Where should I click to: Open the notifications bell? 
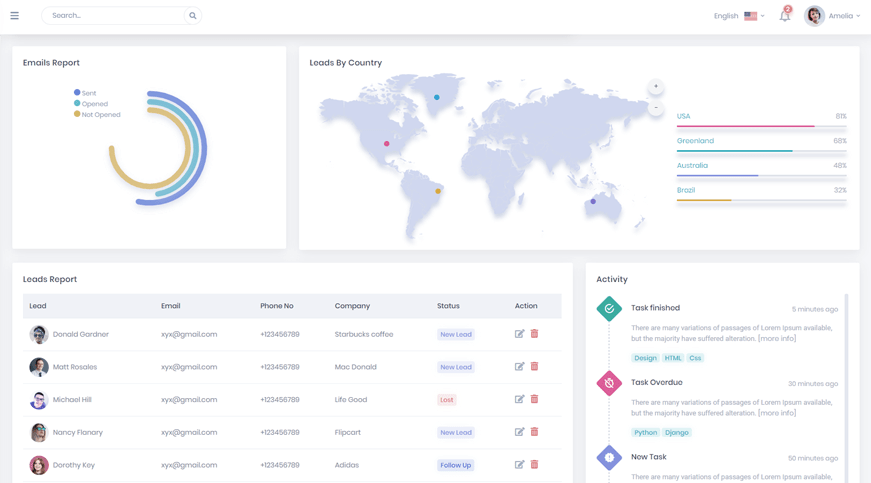point(785,16)
